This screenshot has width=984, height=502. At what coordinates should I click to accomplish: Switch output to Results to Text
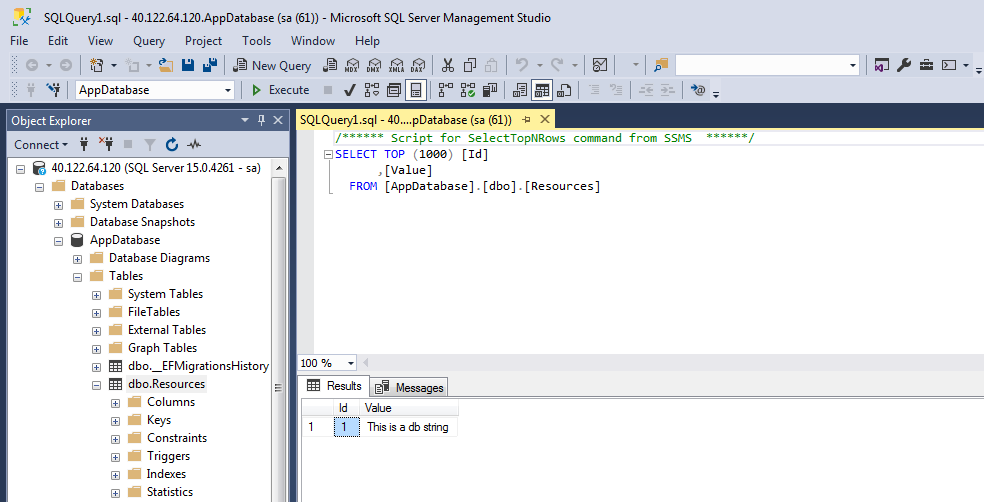(520, 90)
